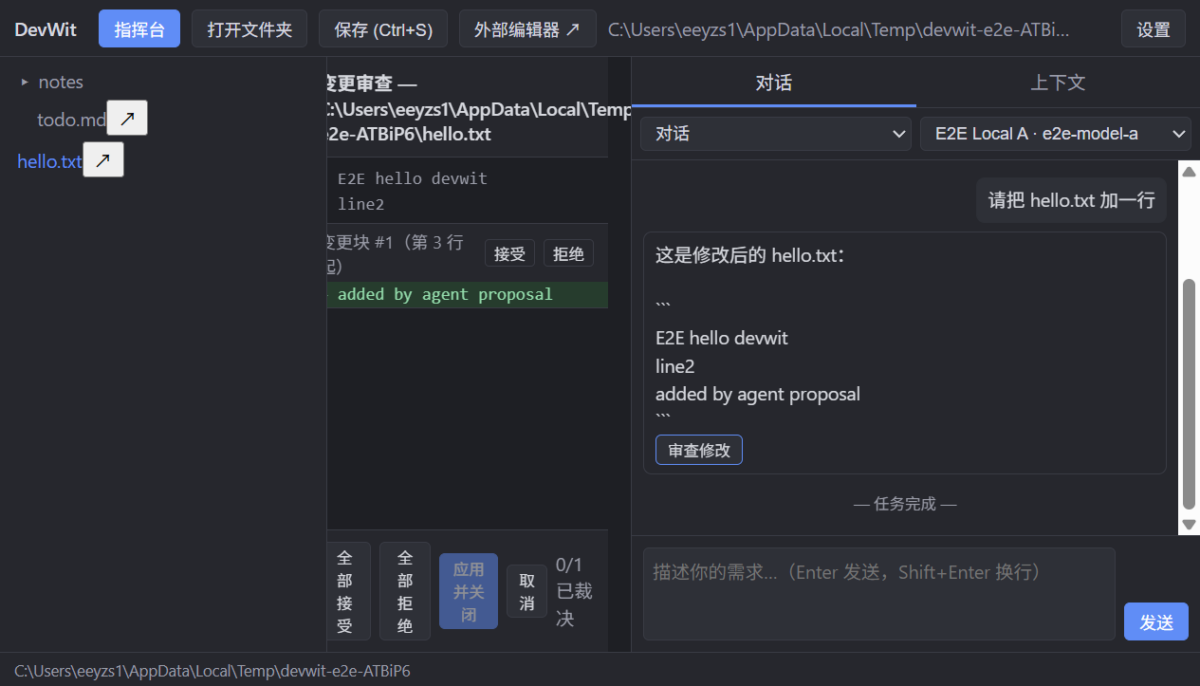Open 外部编辑器 button
1200x686 pixels.
[528, 29]
